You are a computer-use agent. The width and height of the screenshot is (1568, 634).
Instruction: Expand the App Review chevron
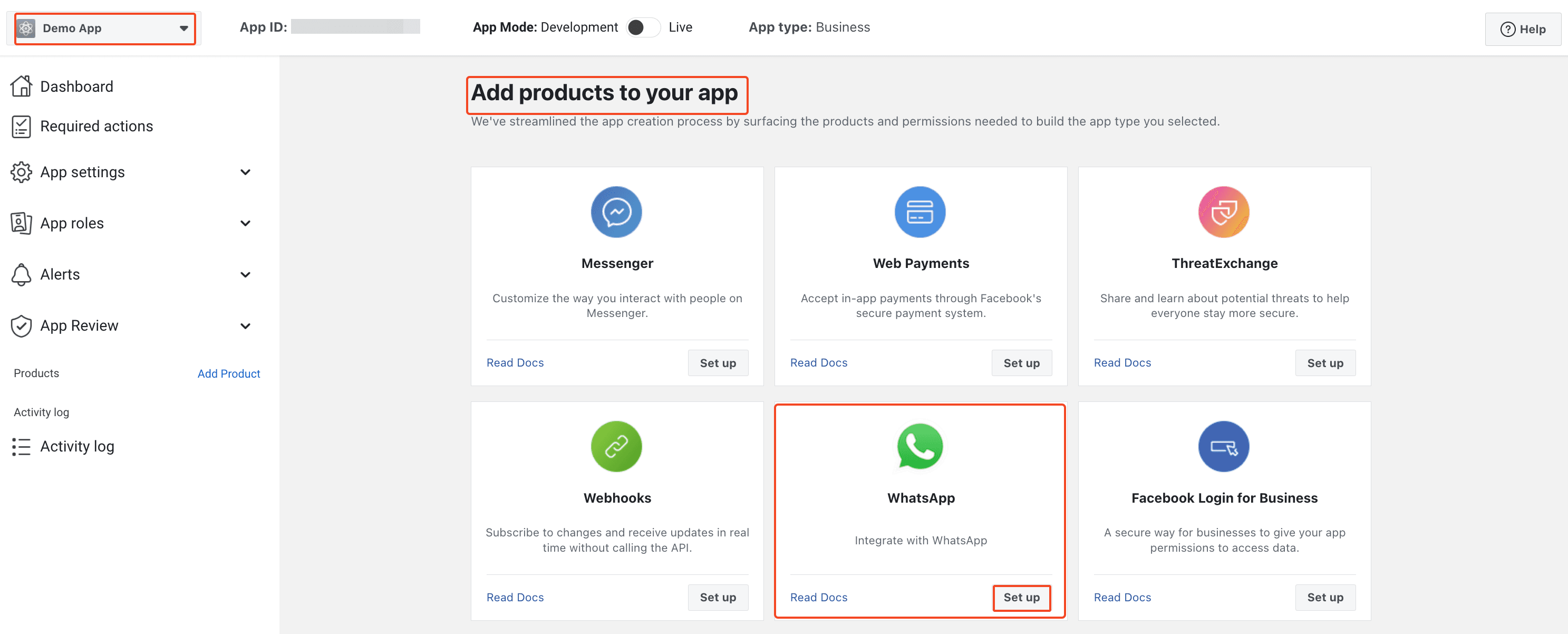pyautogui.click(x=245, y=326)
